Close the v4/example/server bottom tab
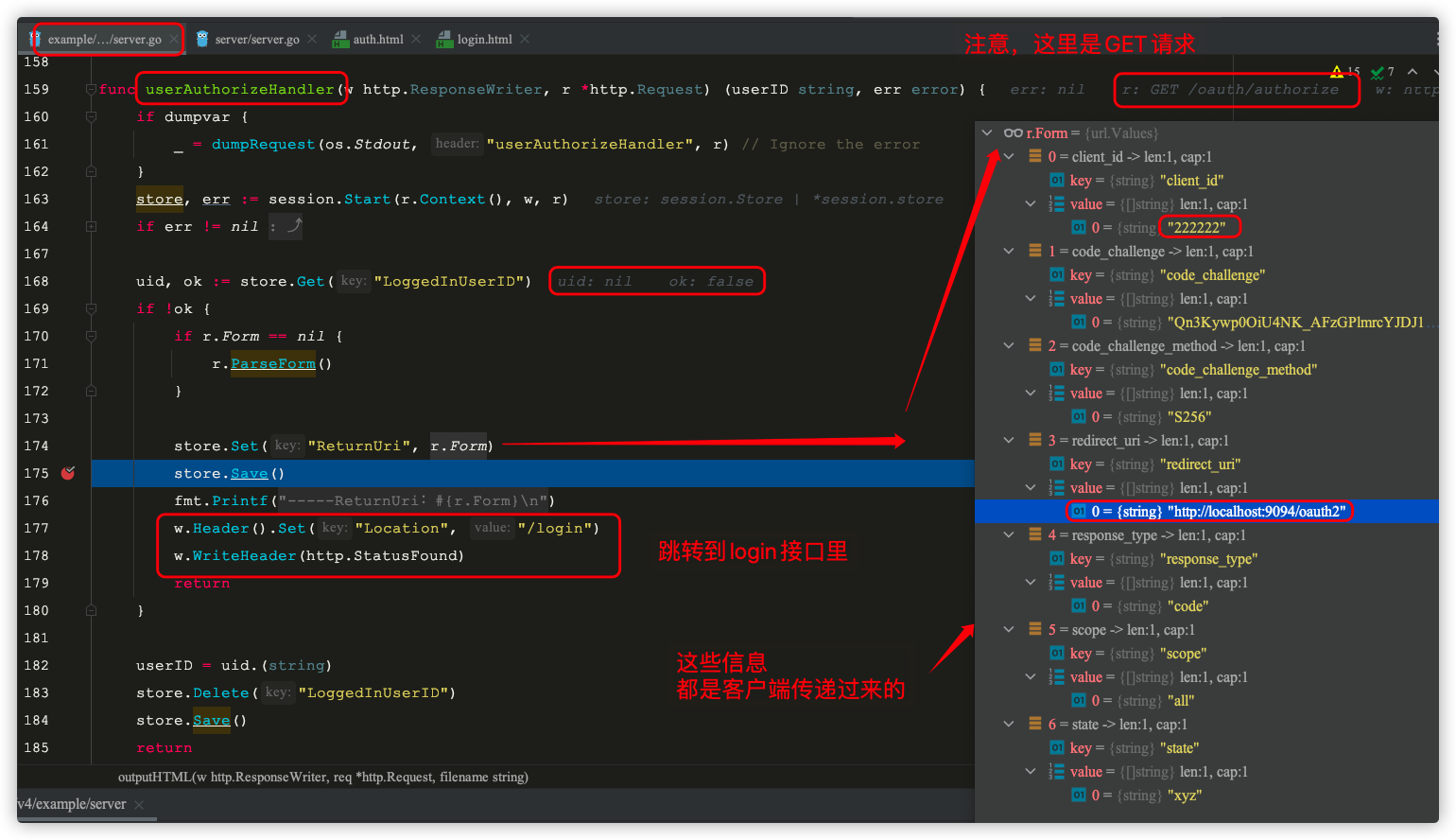The image size is (1456, 840). (139, 805)
